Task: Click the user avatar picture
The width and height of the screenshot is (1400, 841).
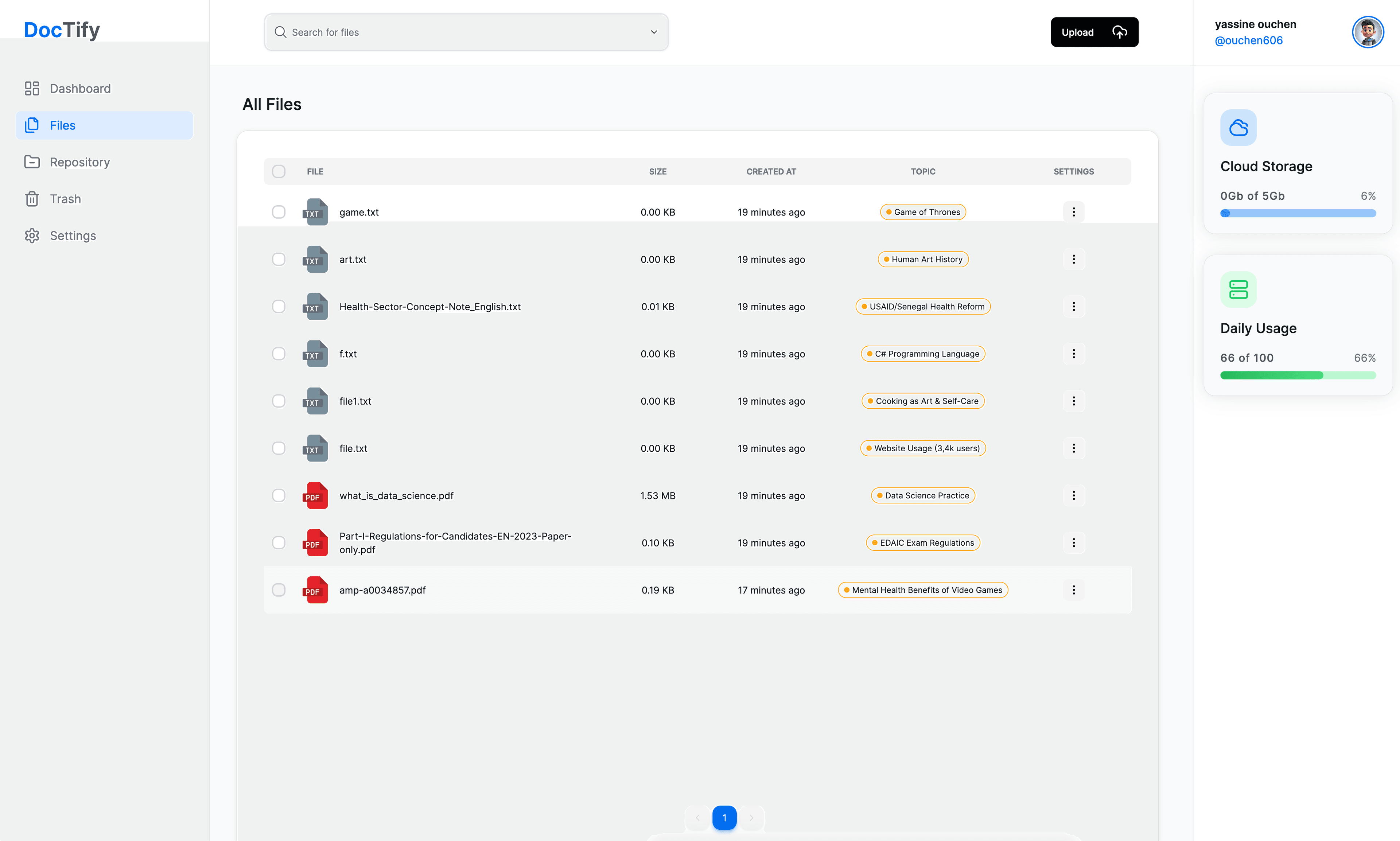Action: pos(1368,32)
